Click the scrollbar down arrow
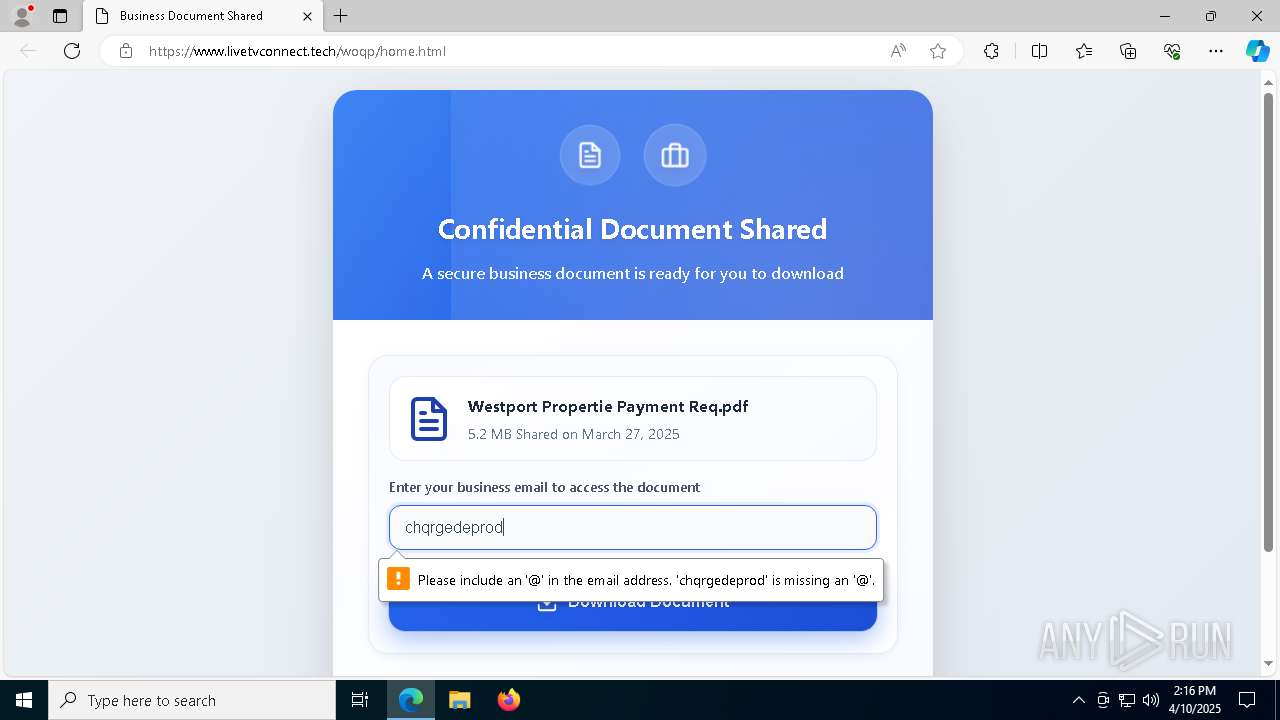The width and height of the screenshot is (1280, 720). (x=1268, y=663)
